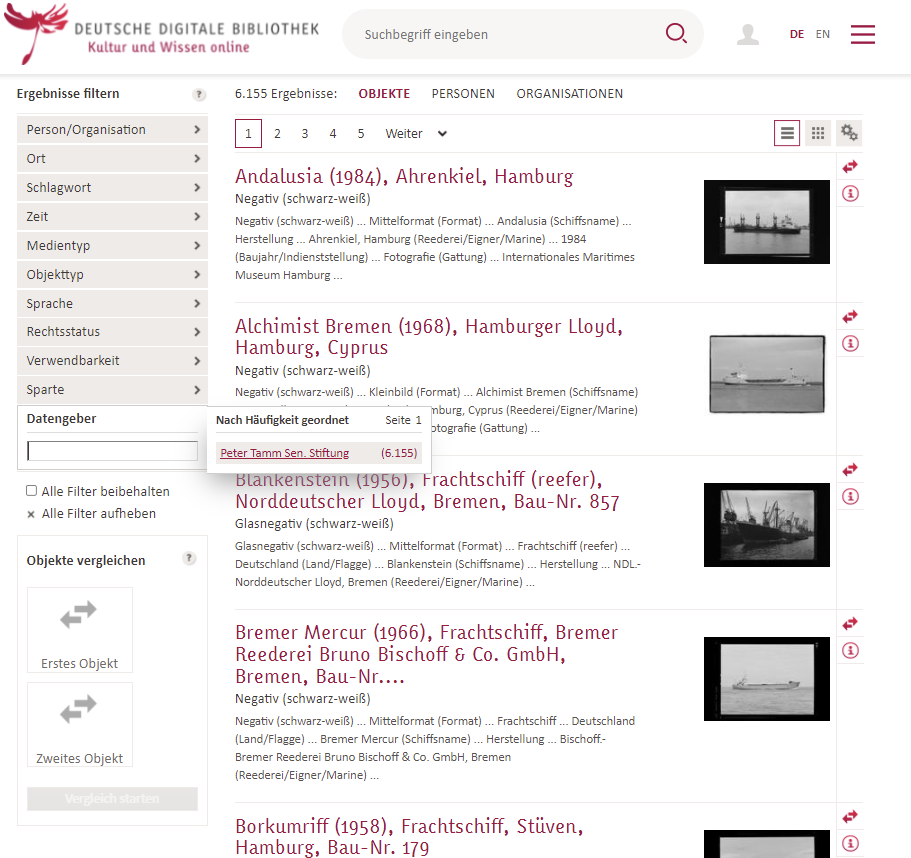The height and width of the screenshot is (858, 911).
Task: Add Borkumriff (1958) result to comparison
Action: [x=850, y=817]
